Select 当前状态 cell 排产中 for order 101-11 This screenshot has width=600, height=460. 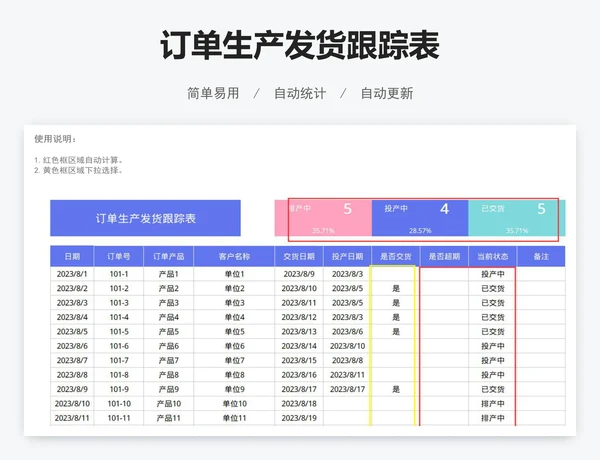[x=492, y=418]
